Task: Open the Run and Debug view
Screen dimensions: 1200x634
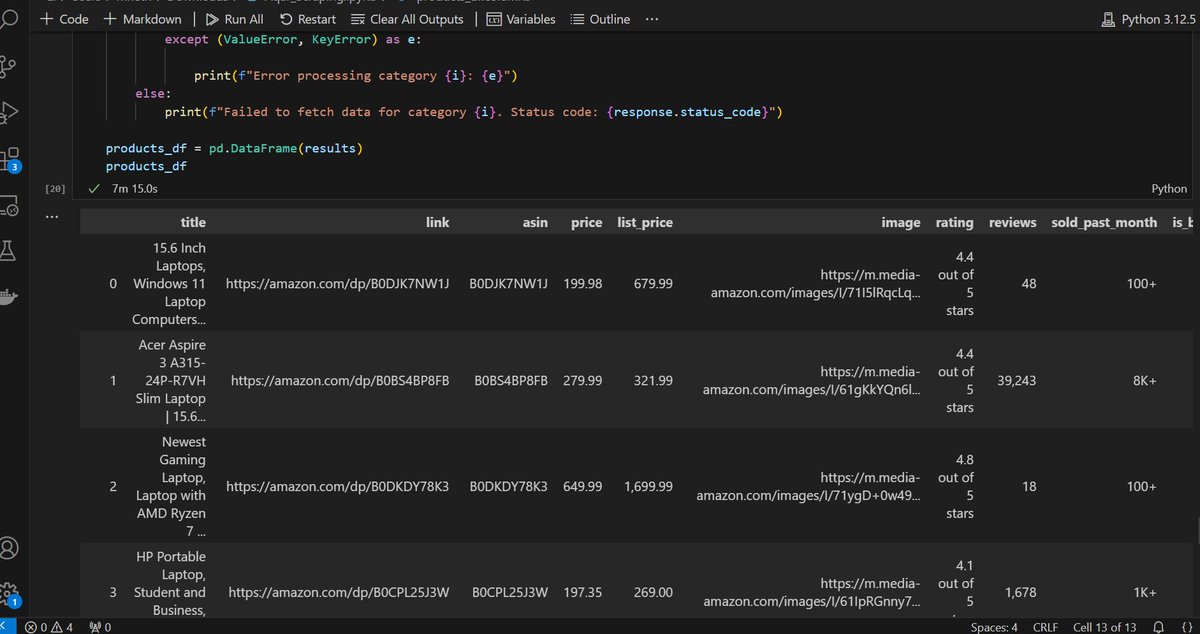Action: click(9, 111)
